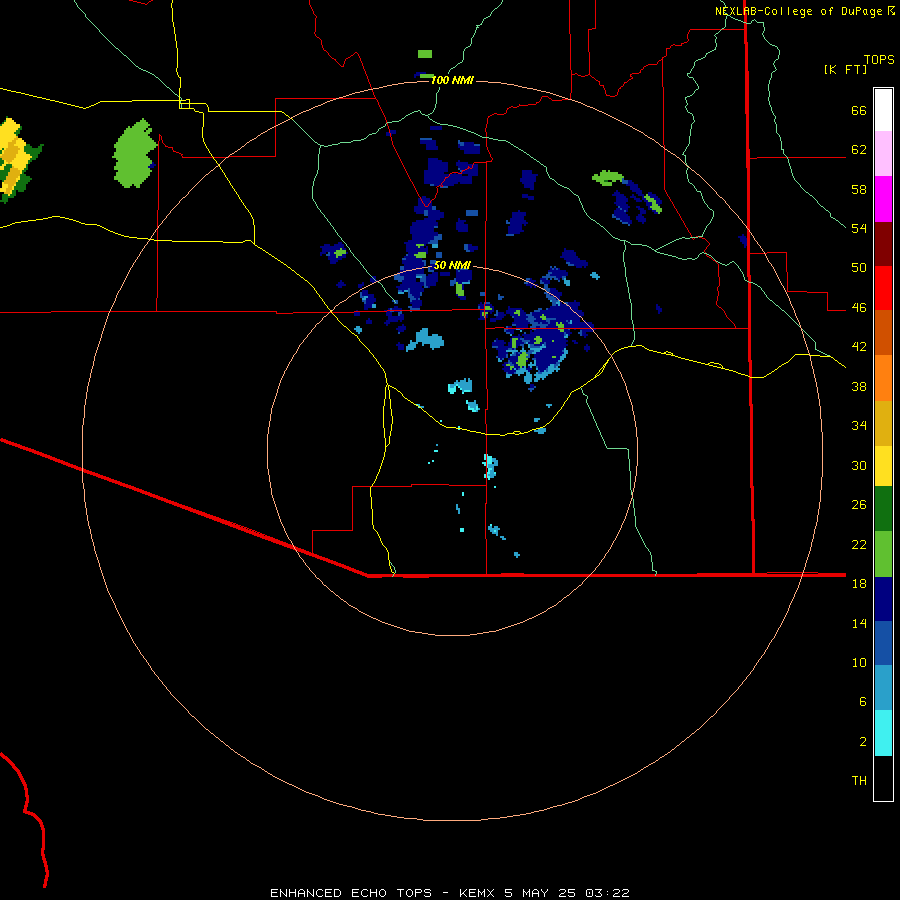Click the navy blue legend swatch
The image size is (900, 900).
coord(883,599)
